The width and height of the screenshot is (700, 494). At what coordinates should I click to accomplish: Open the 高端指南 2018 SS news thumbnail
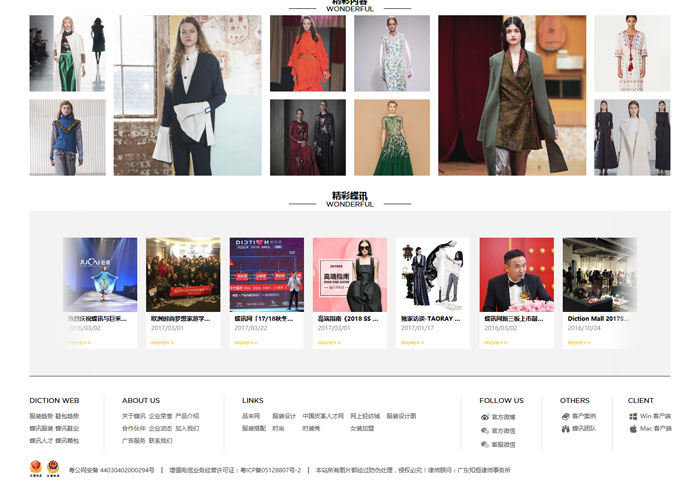(349, 274)
